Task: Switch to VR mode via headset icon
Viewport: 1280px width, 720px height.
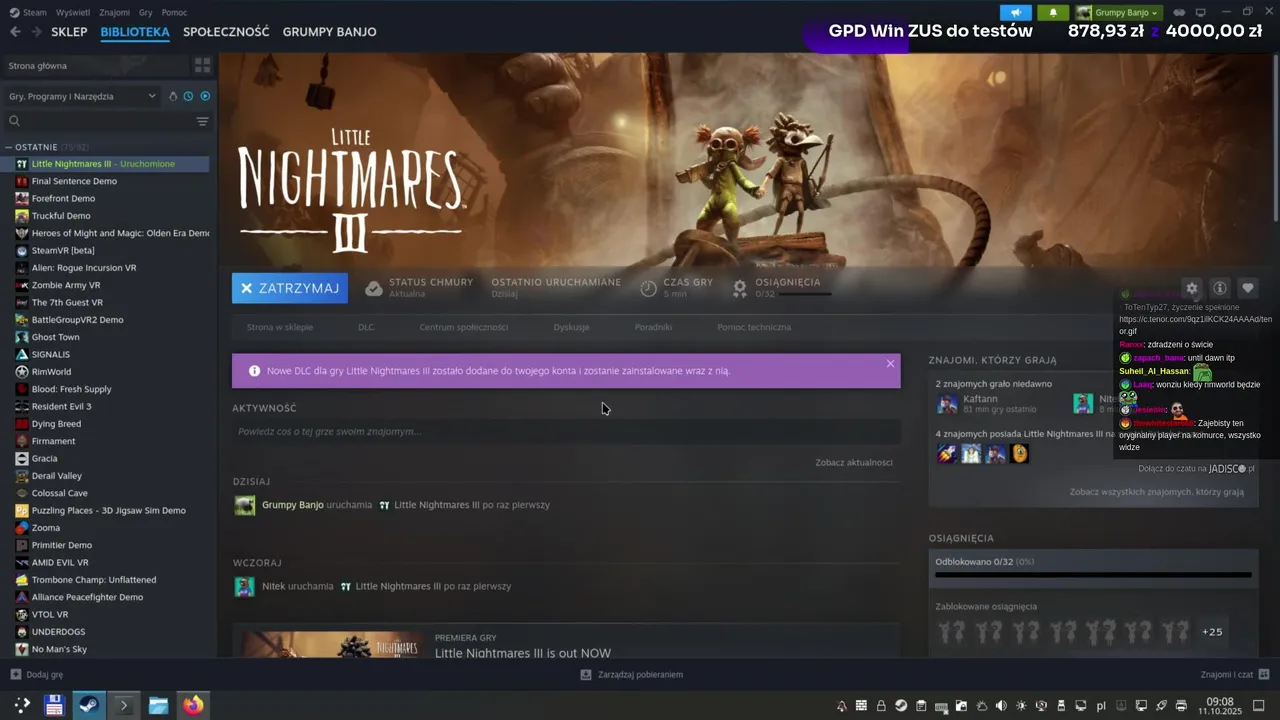Action: 1179,13
